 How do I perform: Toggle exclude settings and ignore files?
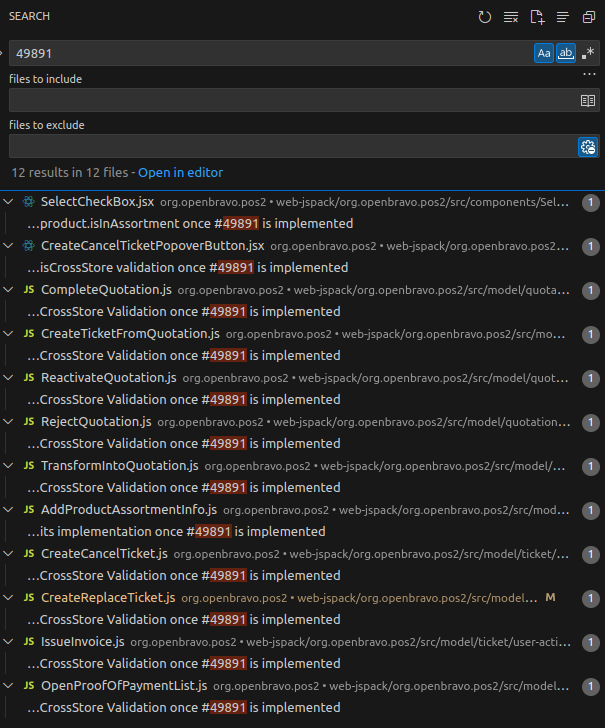pos(588,147)
